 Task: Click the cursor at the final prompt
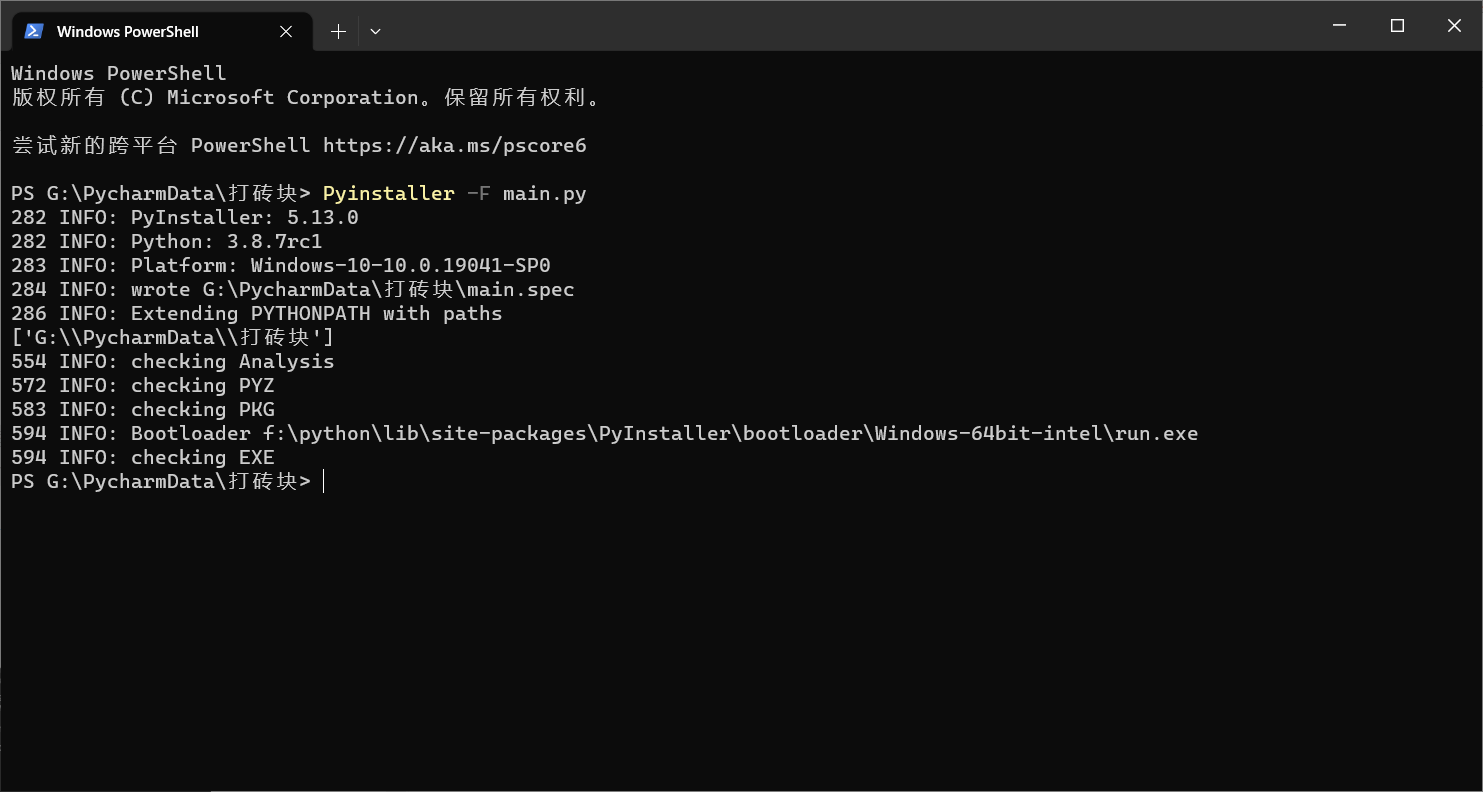(324, 481)
